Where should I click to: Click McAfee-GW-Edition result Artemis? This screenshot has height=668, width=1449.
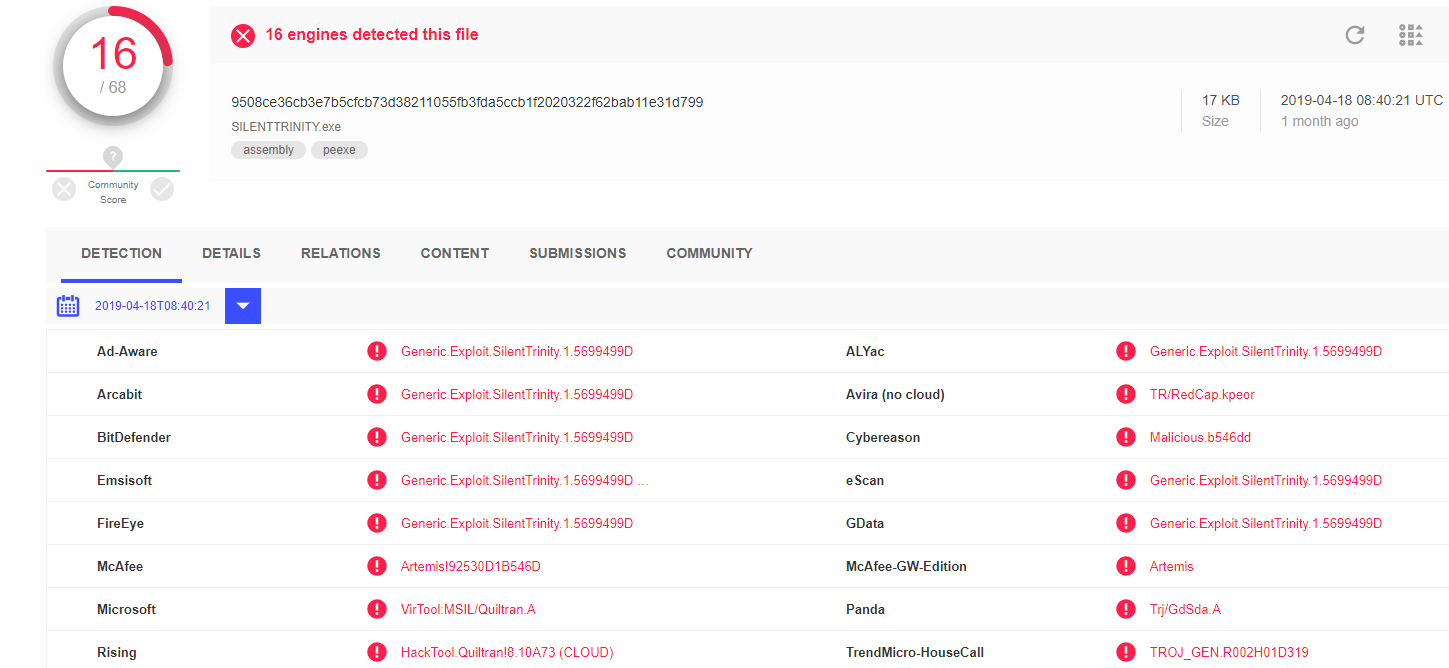click(x=1172, y=566)
